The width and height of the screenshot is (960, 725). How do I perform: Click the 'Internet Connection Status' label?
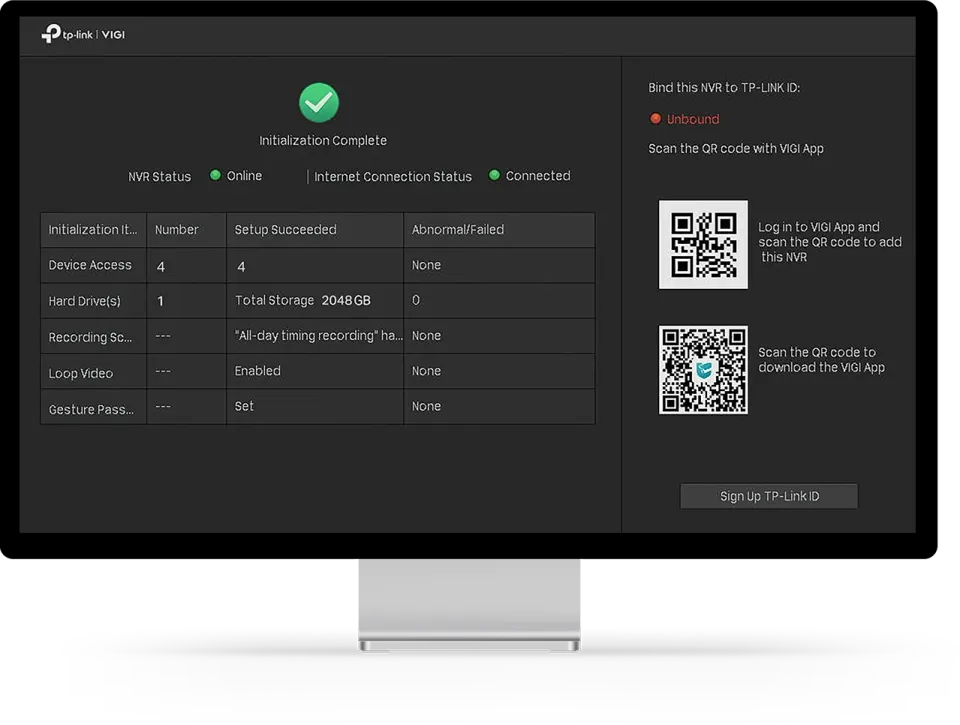[x=393, y=176]
